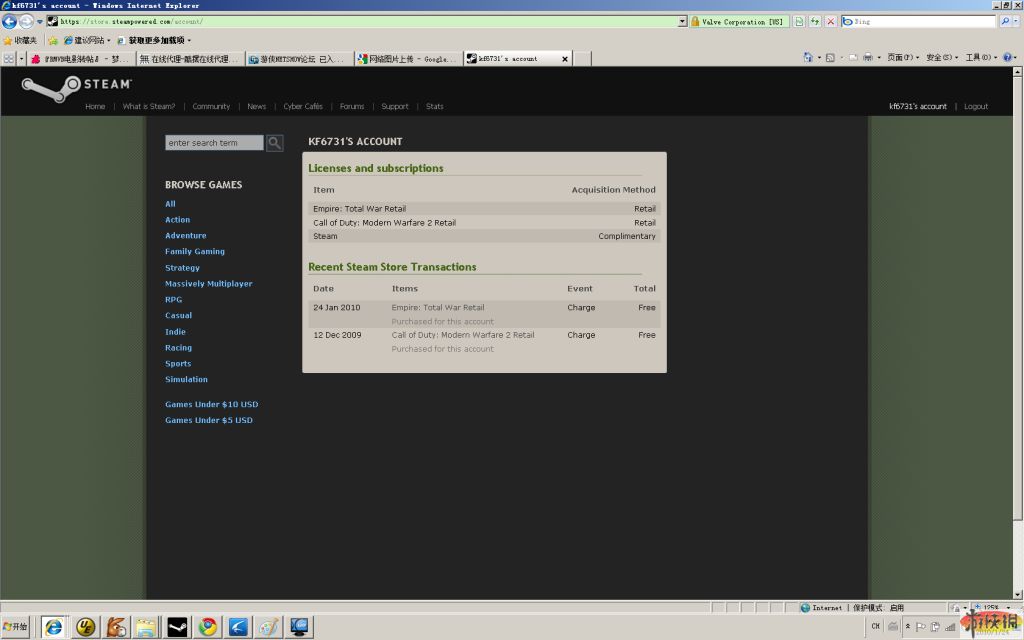Close the kf6731's account browser tab
Viewport: 1024px width, 640px height.
pyautogui.click(x=565, y=59)
